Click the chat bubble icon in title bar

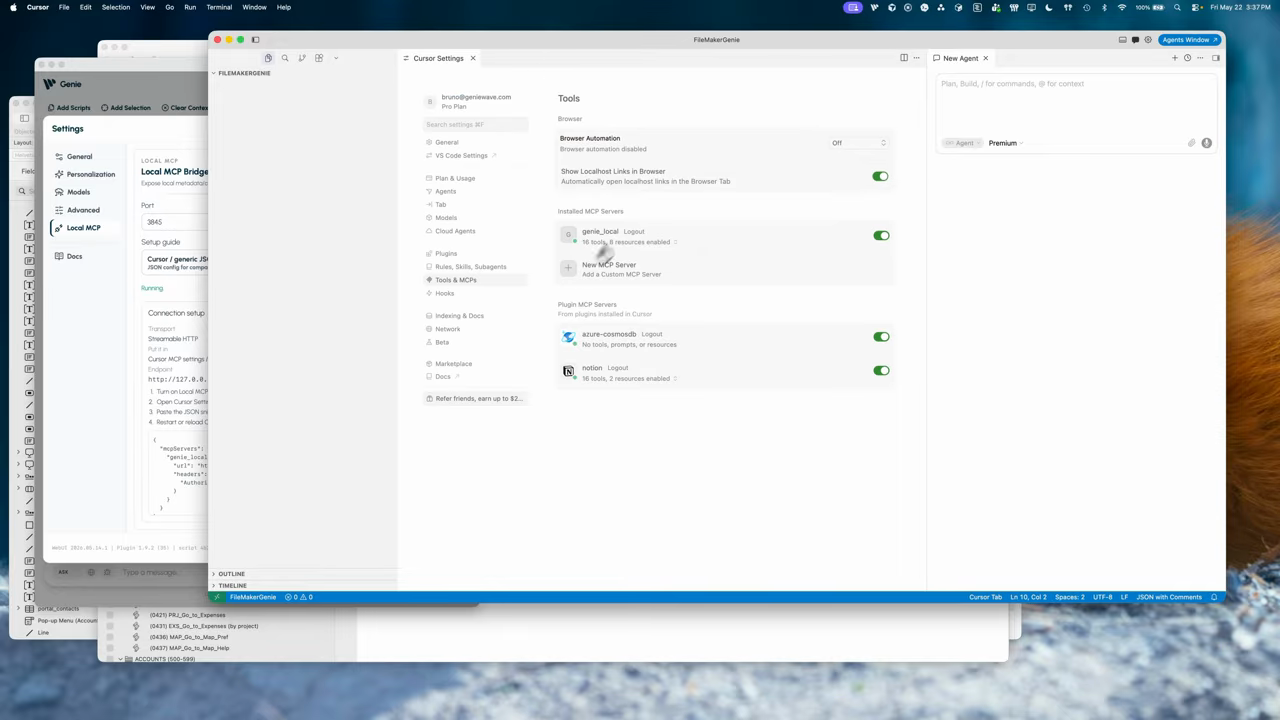[x=1135, y=40]
